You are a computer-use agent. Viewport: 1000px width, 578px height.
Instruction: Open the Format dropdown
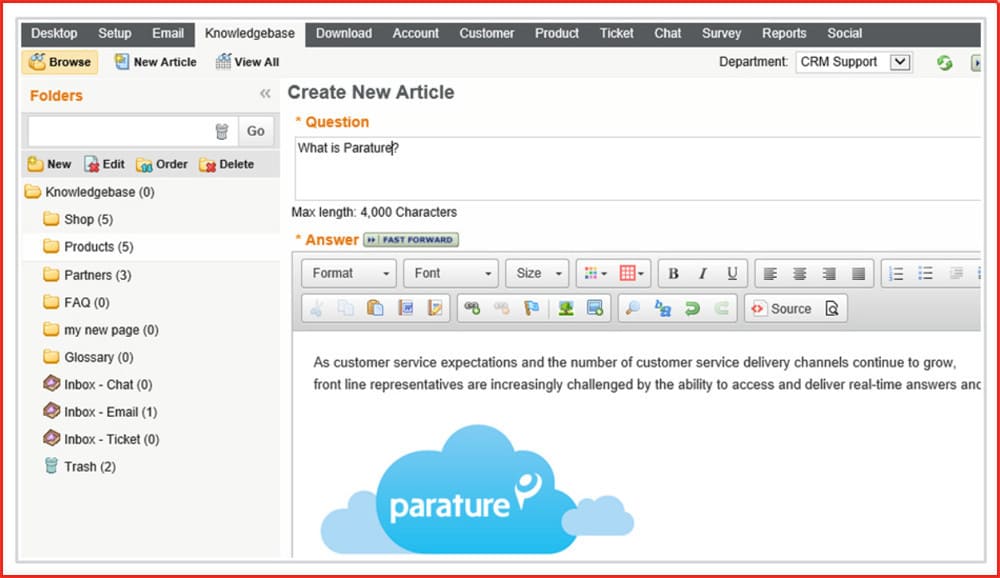(x=350, y=273)
